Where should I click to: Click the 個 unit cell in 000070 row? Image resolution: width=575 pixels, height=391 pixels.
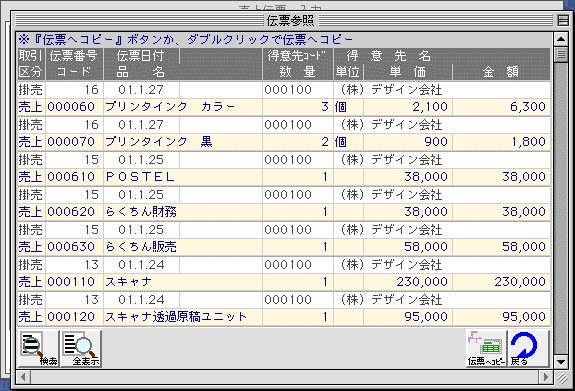coord(348,142)
